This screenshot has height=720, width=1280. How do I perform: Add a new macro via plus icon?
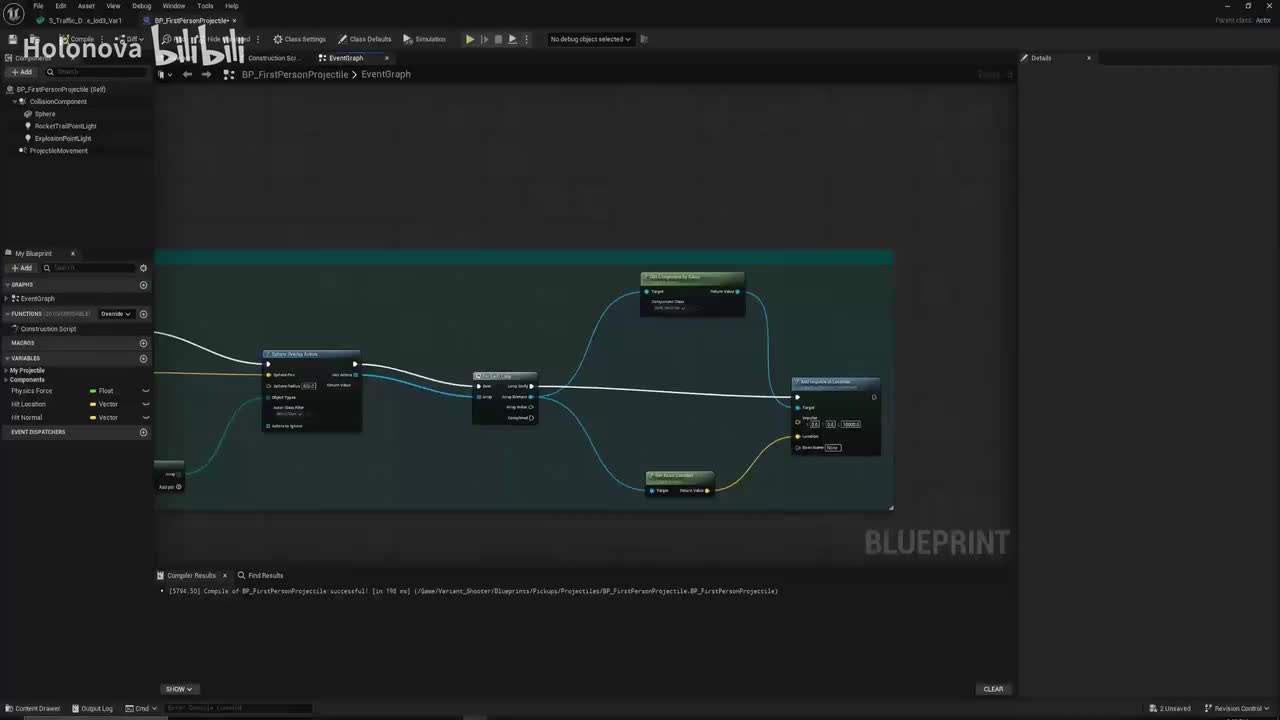pos(143,343)
